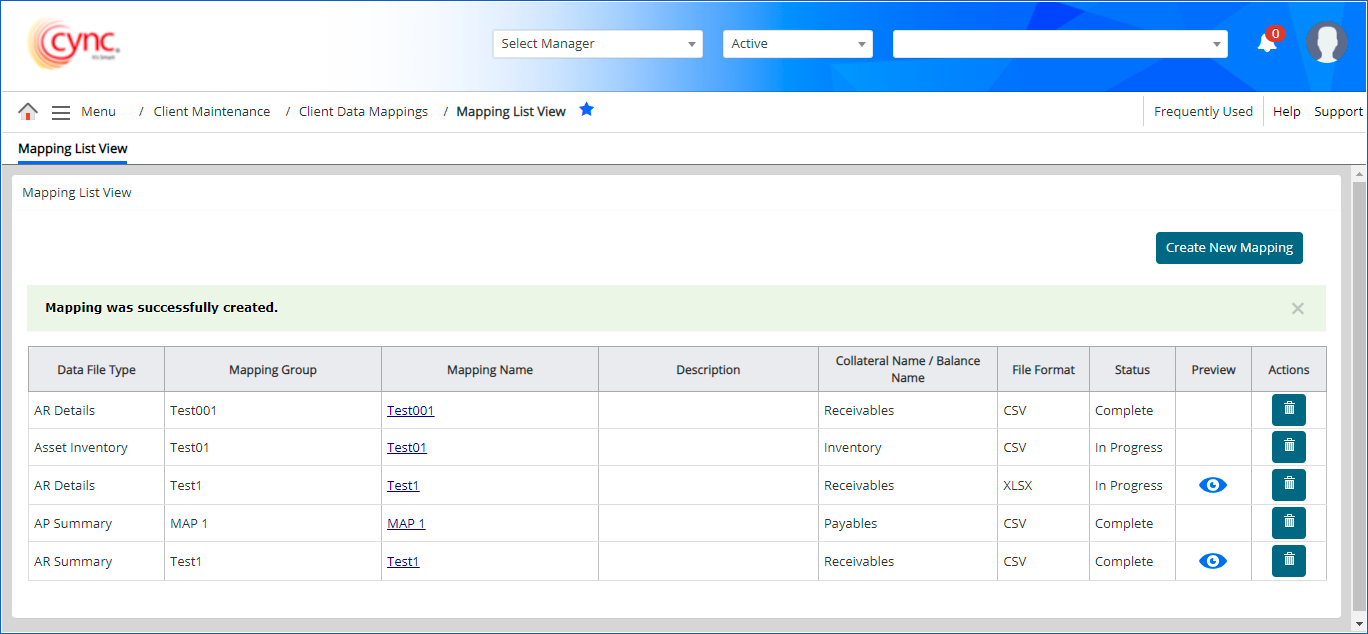The width and height of the screenshot is (1368, 634).
Task: Click the user profile avatar
Action: (1326, 43)
